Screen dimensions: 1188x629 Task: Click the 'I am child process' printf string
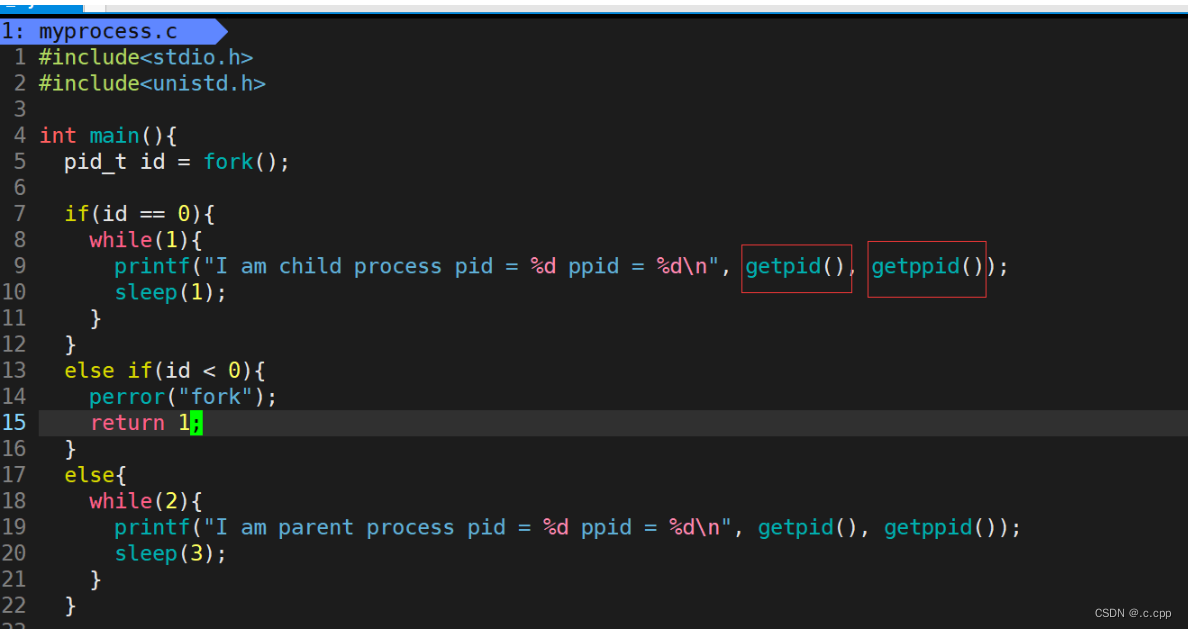tap(459, 267)
